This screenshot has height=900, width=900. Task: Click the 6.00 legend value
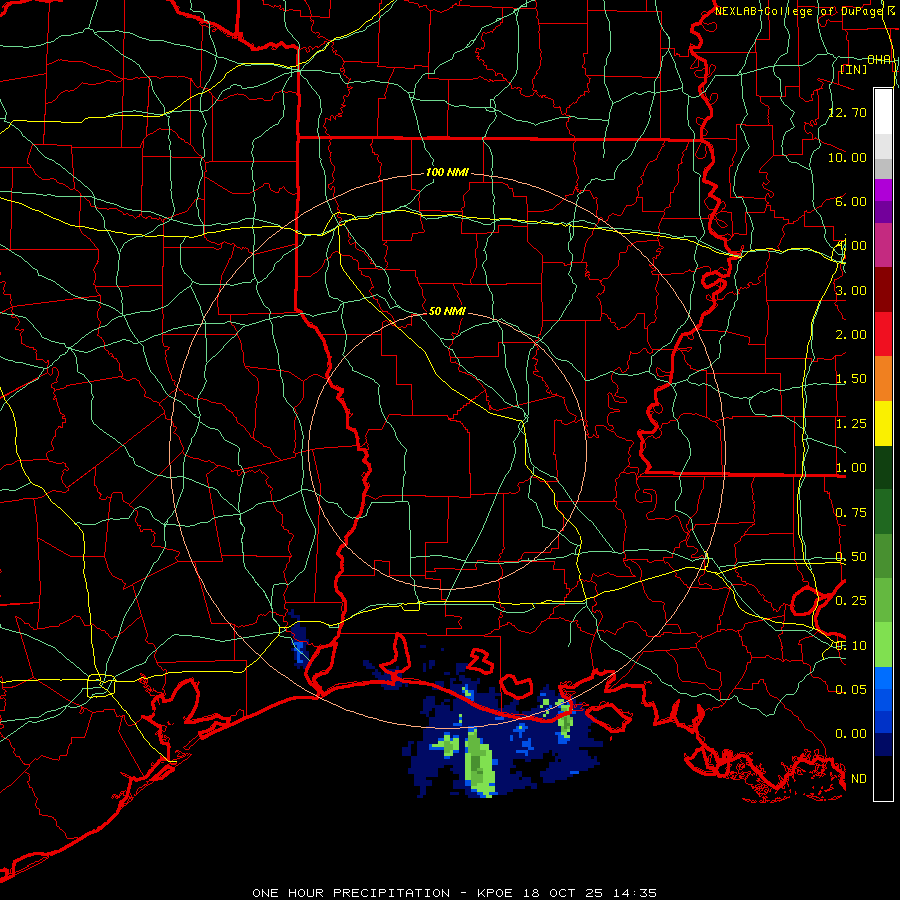pos(851,201)
